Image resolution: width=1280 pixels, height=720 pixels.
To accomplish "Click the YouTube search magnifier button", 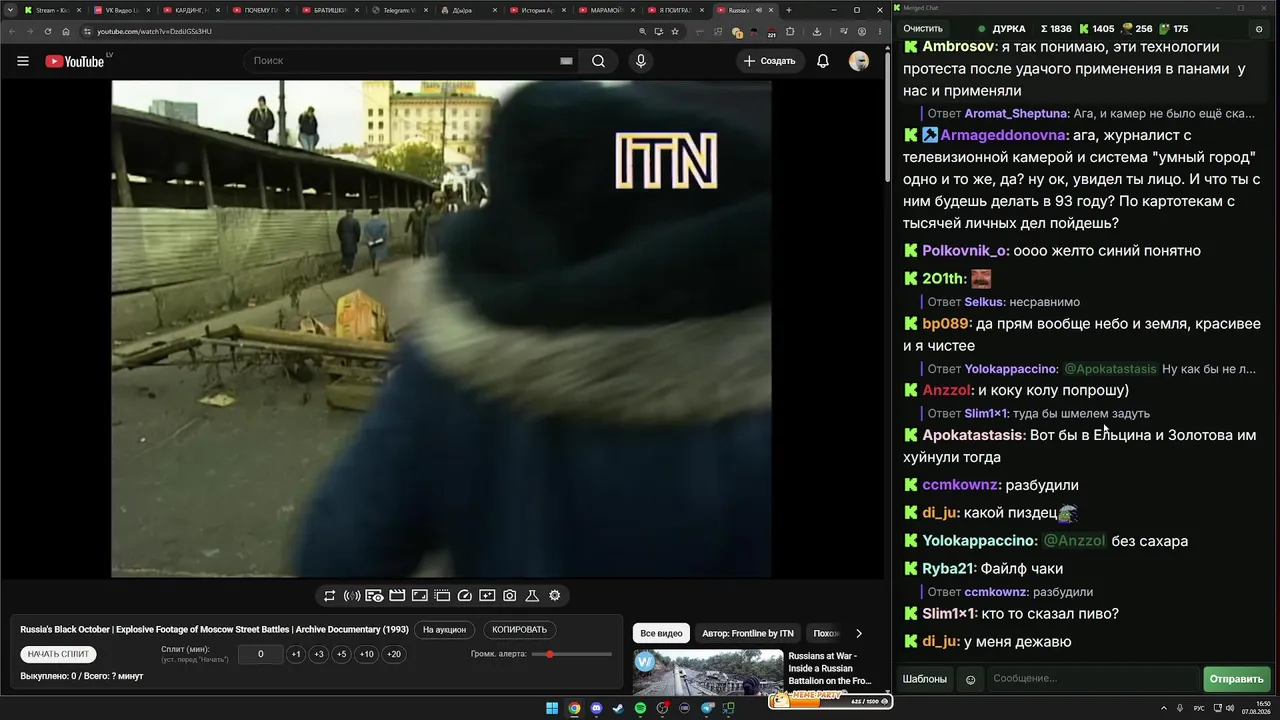I will point(598,61).
